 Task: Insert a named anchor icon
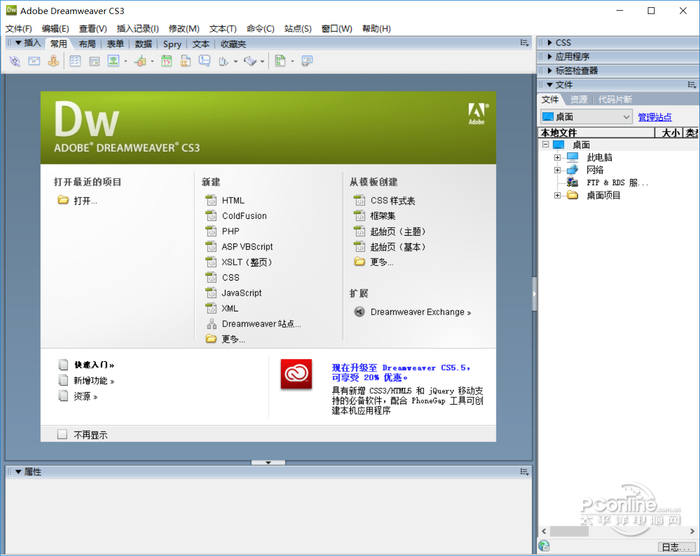click(x=53, y=61)
